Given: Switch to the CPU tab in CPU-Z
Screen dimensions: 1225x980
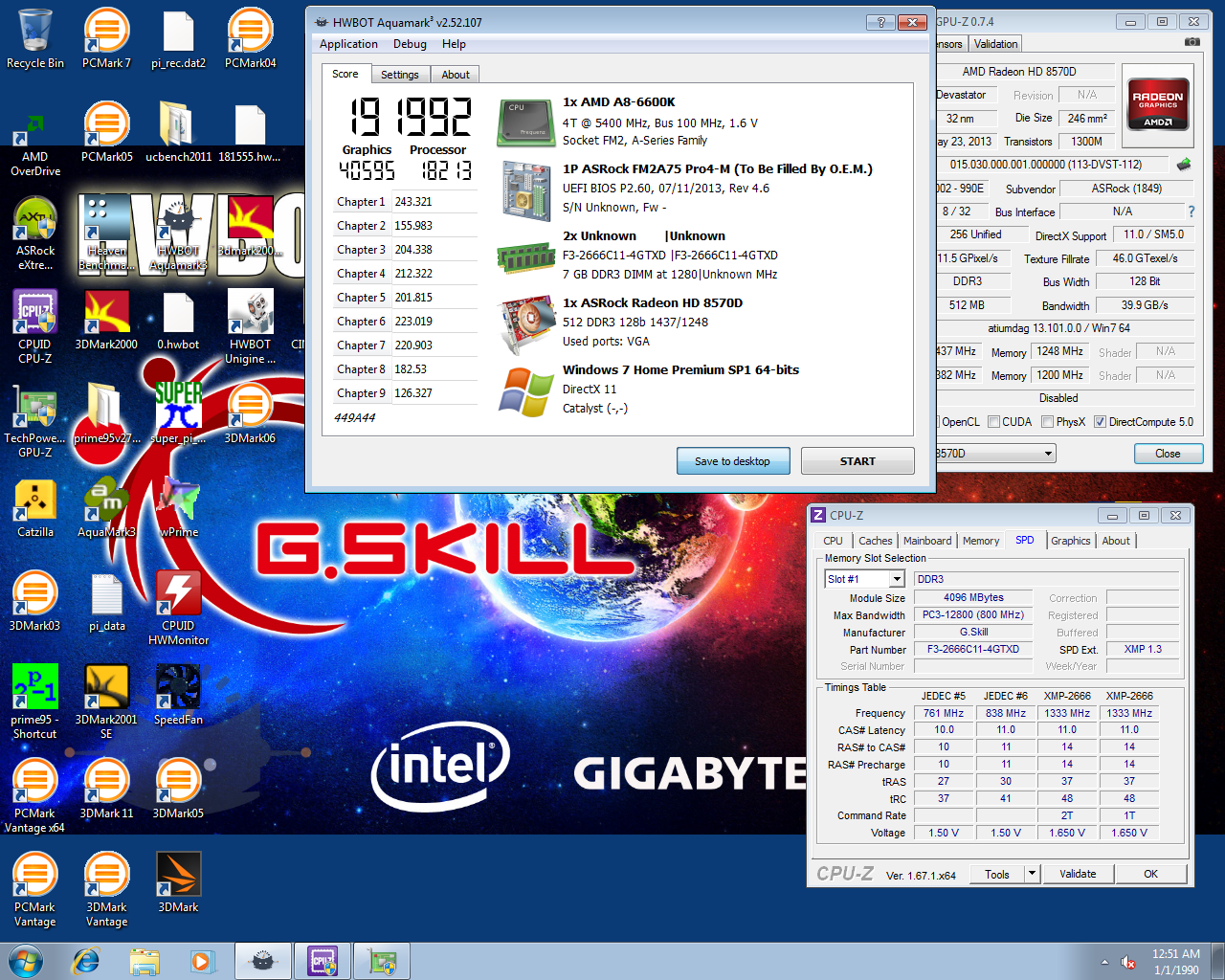Looking at the screenshot, I should (833, 541).
